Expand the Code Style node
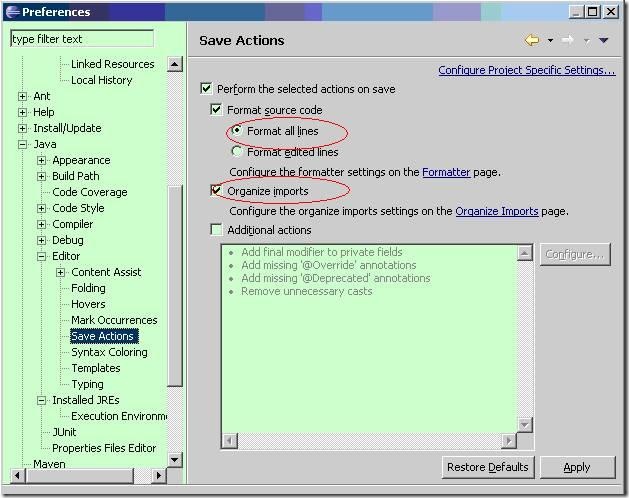Viewport: 629px width, 498px height. pos(41,208)
